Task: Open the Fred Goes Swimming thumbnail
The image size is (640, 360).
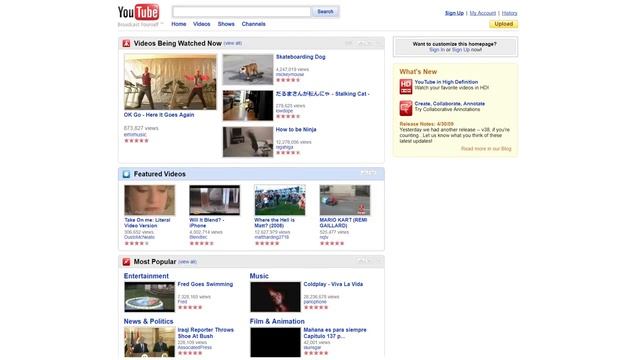Action: 149,297
